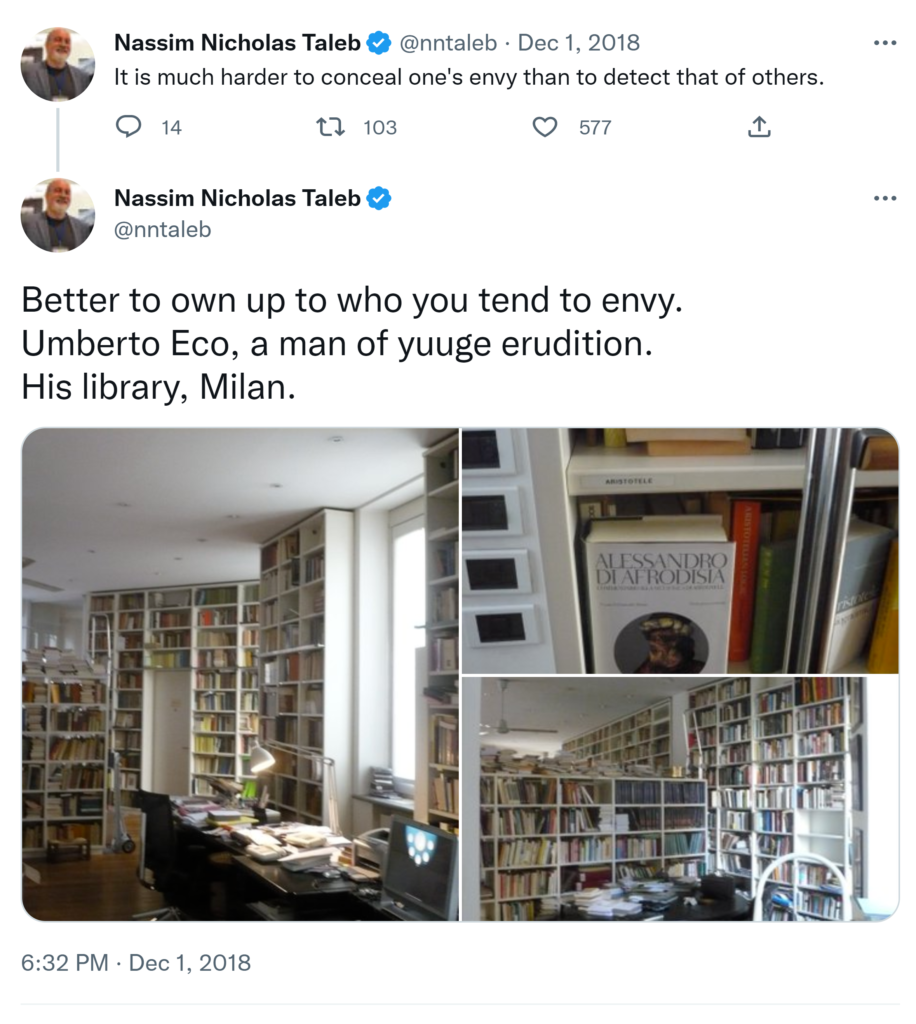Click the @nntaleb handle in the first tweet
Image resolution: width=916 pixels, height=1024 pixels.
pos(448,43)
